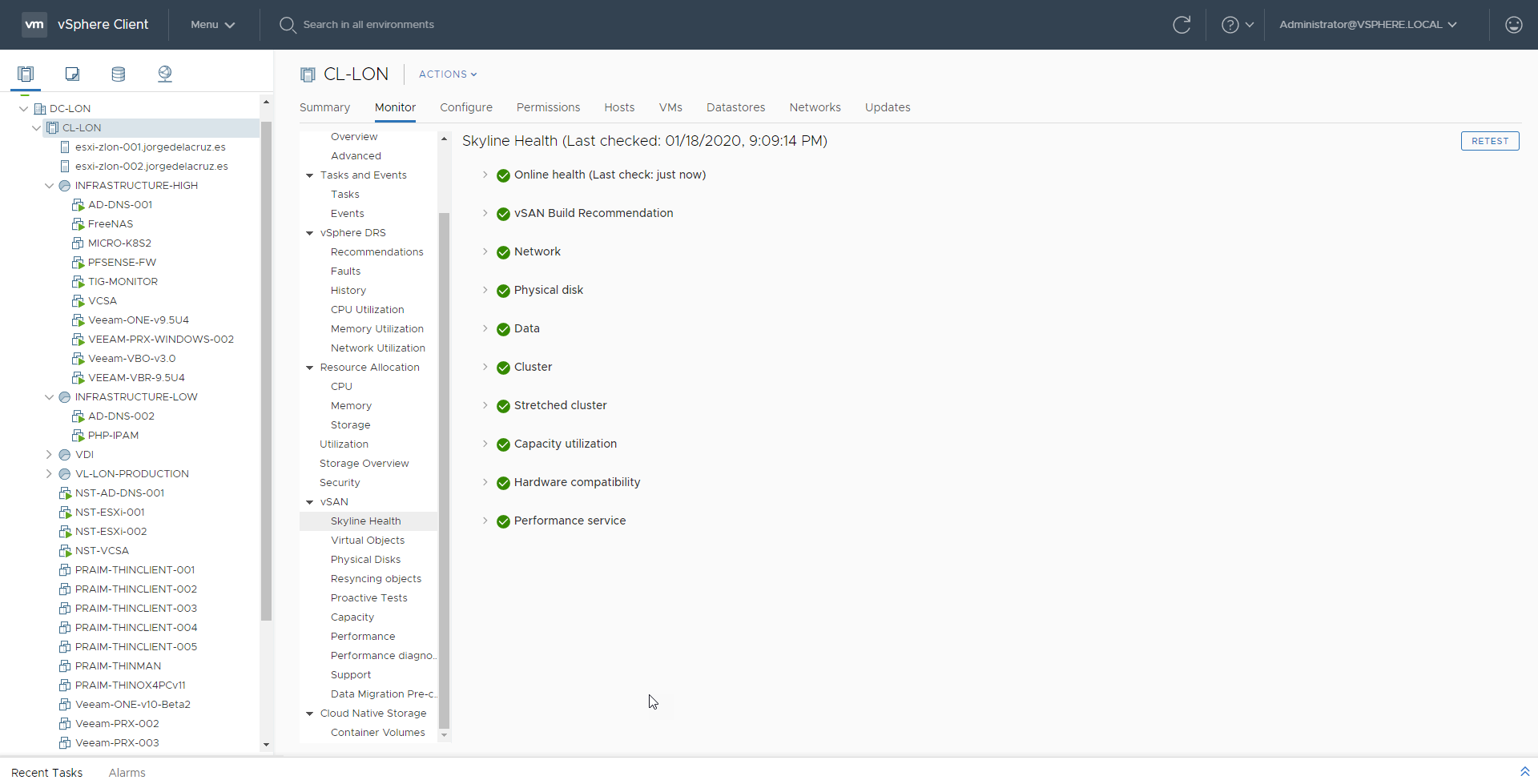Open the Permissions tab

point(548,107)
